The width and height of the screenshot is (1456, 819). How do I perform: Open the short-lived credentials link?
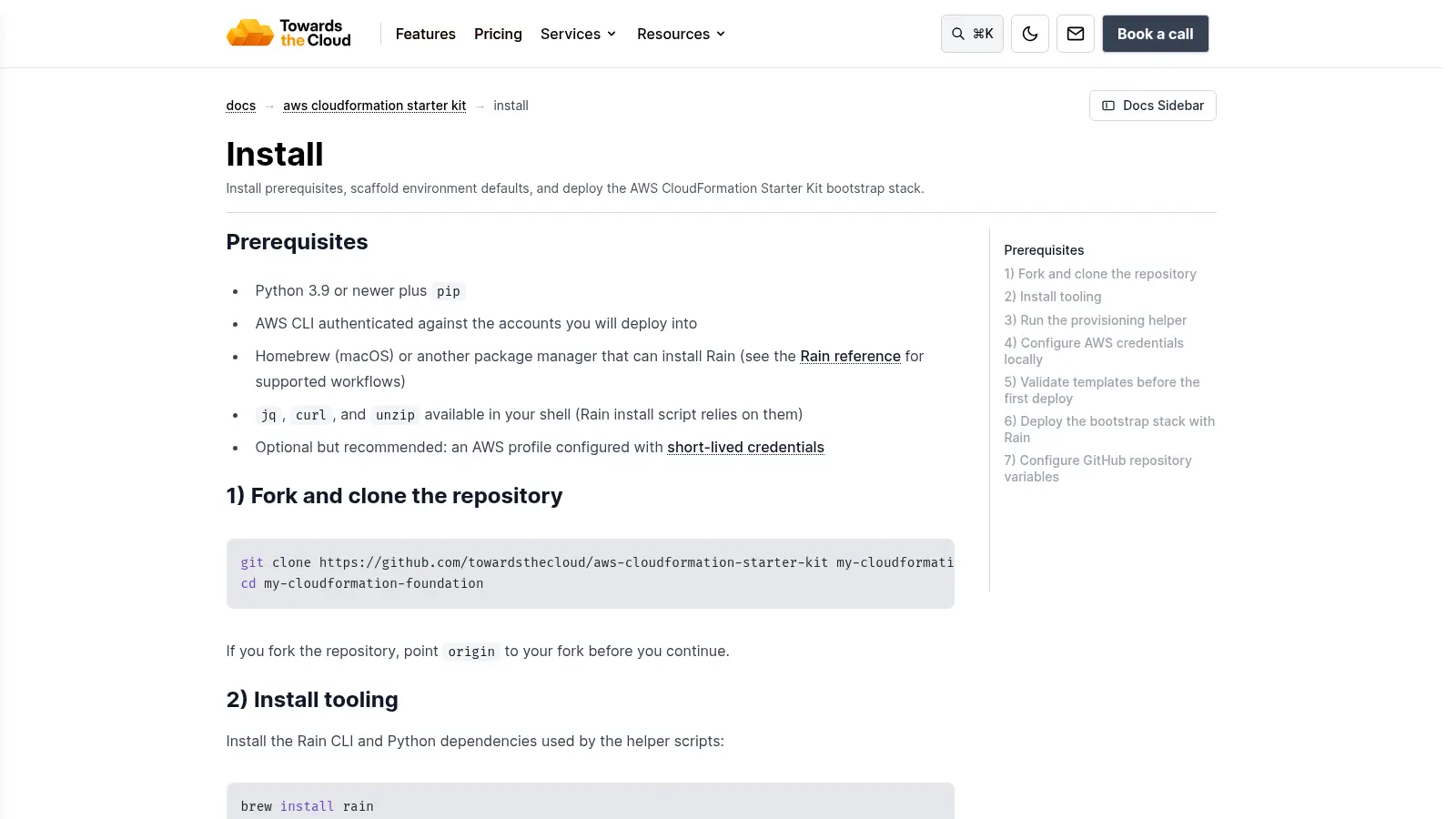point(745,447)
